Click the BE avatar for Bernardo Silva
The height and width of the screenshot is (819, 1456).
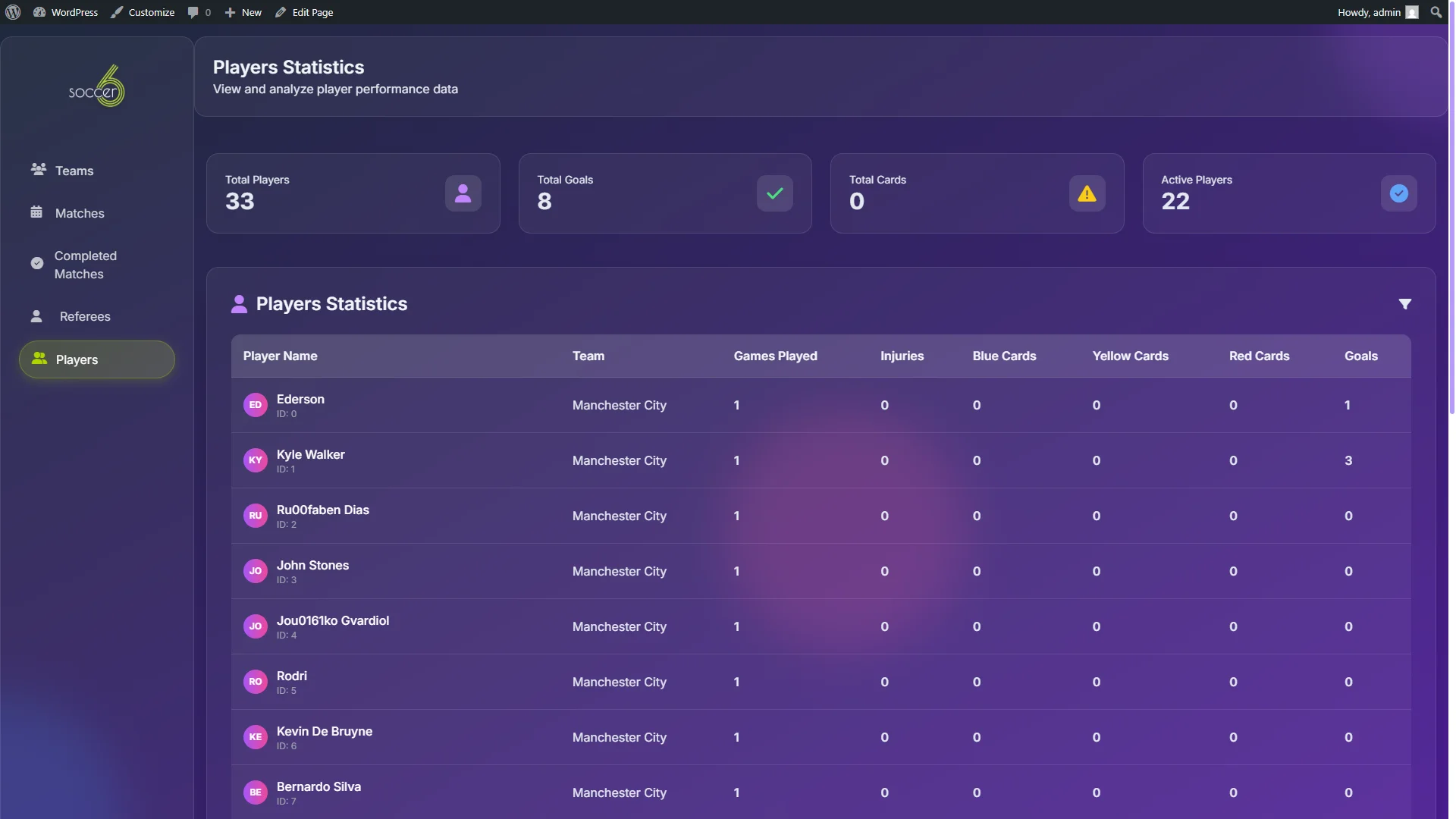(x=256, y=792)
